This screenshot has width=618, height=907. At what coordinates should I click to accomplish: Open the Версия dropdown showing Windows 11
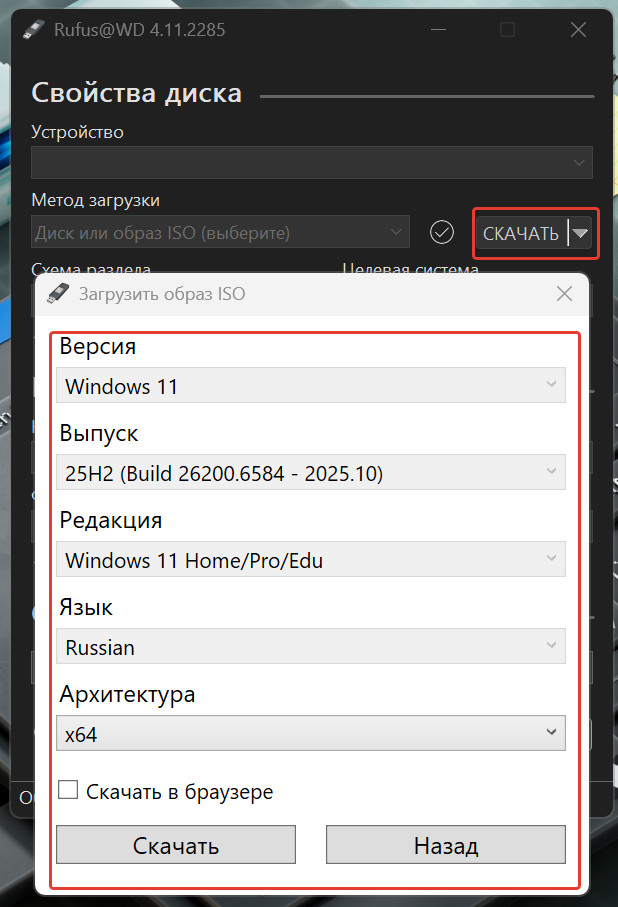pyautogui.click(x=311, y=385)
